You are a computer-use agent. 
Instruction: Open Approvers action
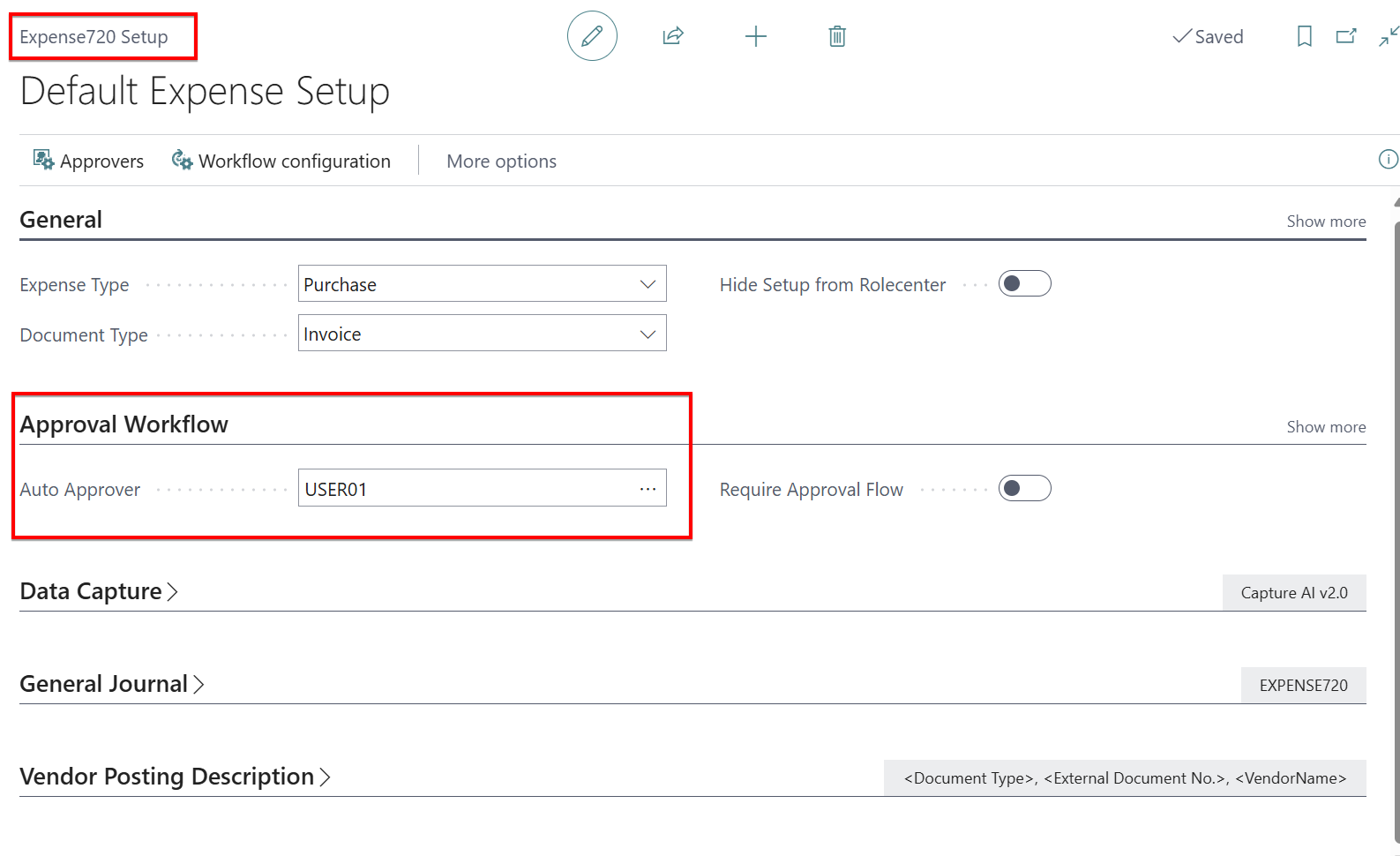coord(88,161)
